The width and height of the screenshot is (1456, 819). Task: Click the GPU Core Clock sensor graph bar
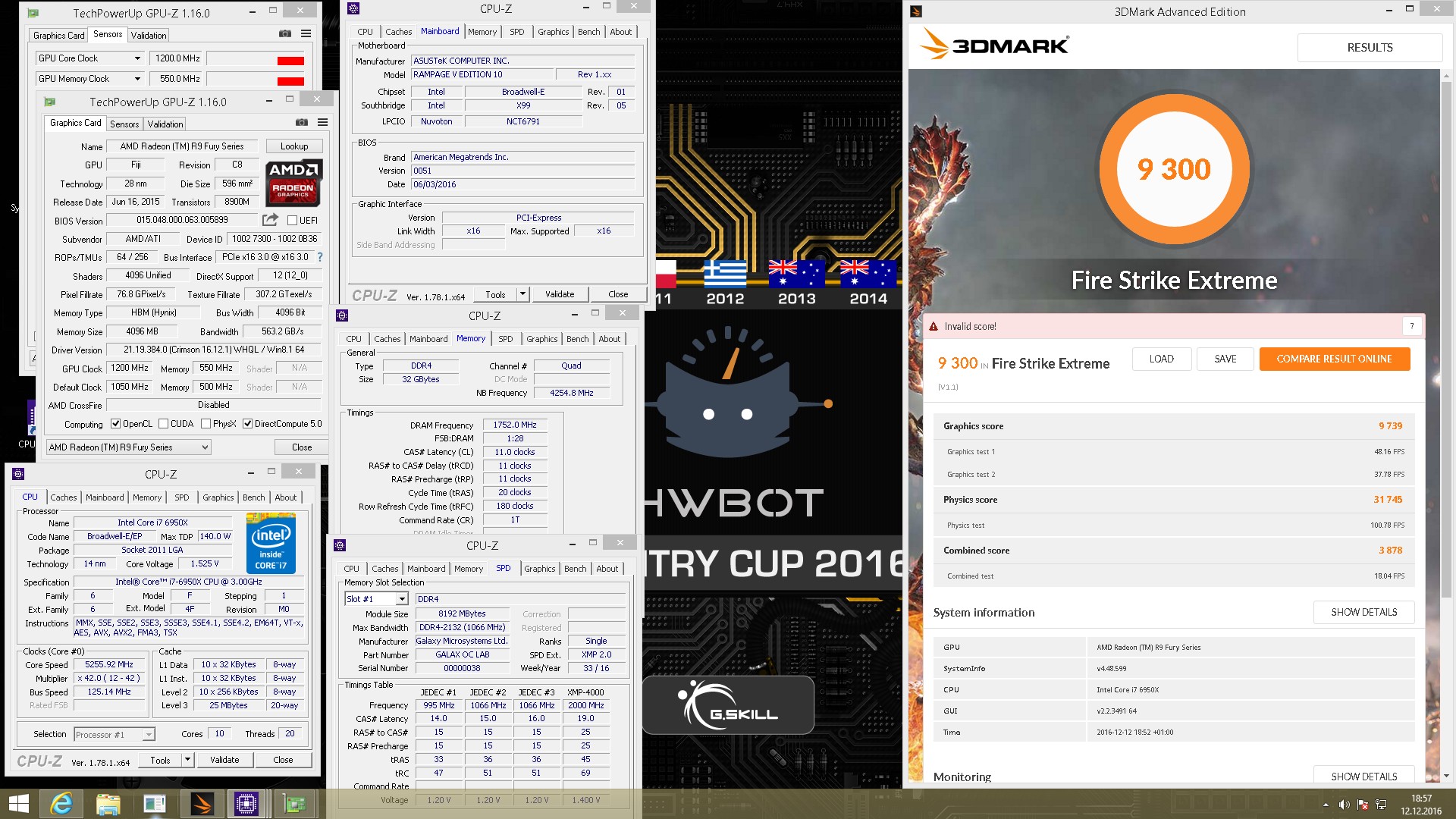coord(257,58)
